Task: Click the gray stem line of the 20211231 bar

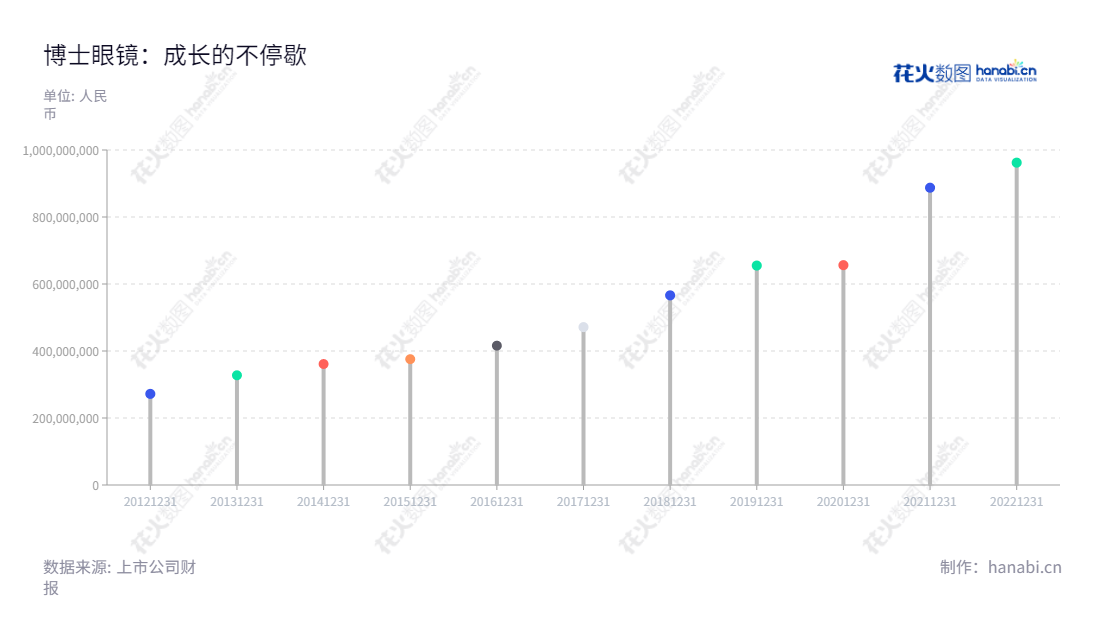Action: click(x=930, y=340)
